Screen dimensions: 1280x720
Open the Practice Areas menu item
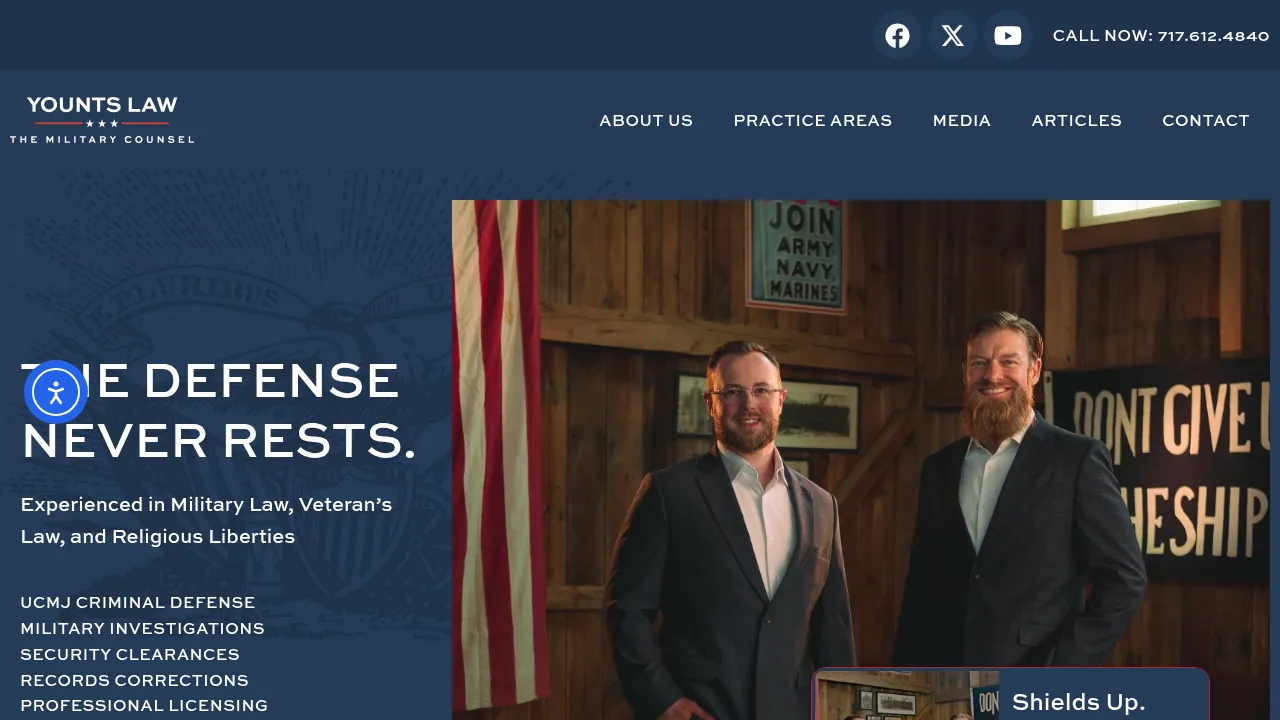pyautogui.click(x=812, y=120)
